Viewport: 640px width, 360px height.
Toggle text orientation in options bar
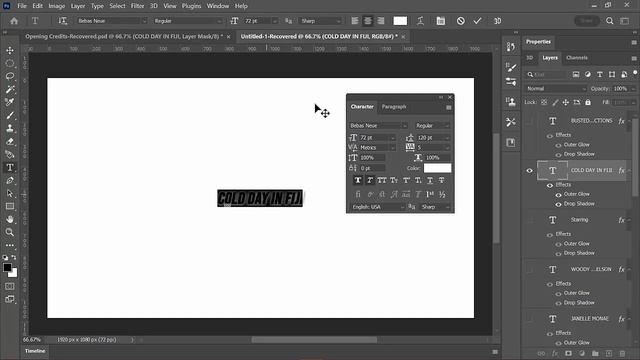(62, 21)
